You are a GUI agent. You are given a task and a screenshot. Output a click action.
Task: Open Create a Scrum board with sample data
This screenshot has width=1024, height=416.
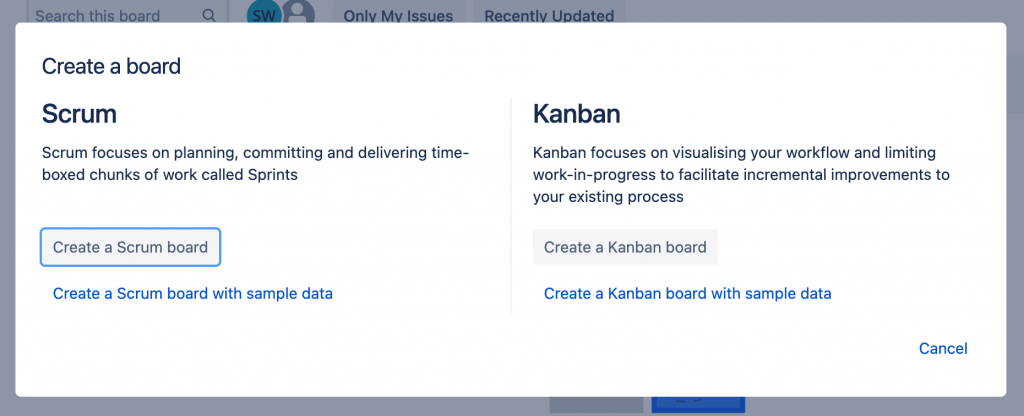tap(192, 293)
